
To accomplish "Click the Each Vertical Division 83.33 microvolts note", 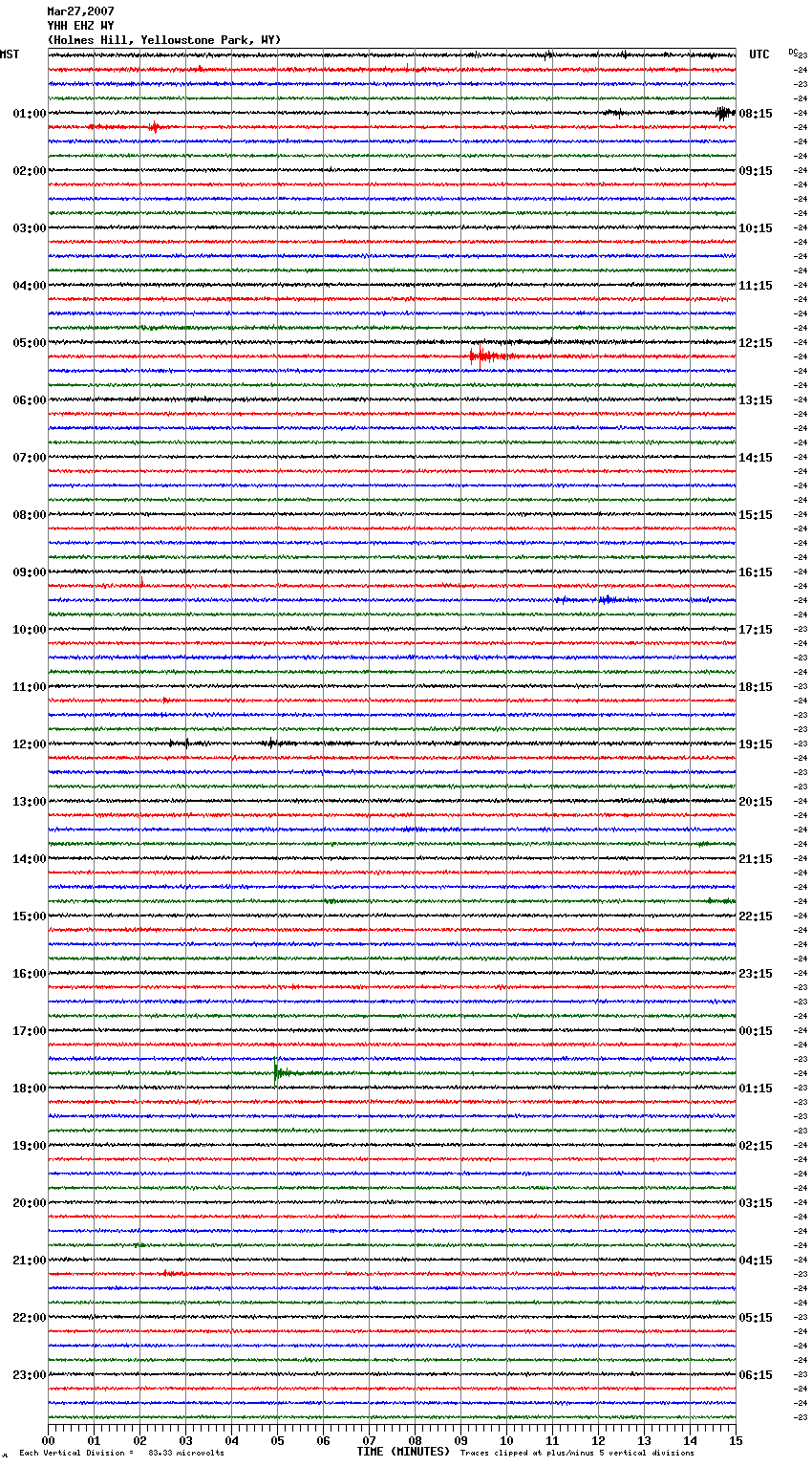I will (x=121, y=1453).
